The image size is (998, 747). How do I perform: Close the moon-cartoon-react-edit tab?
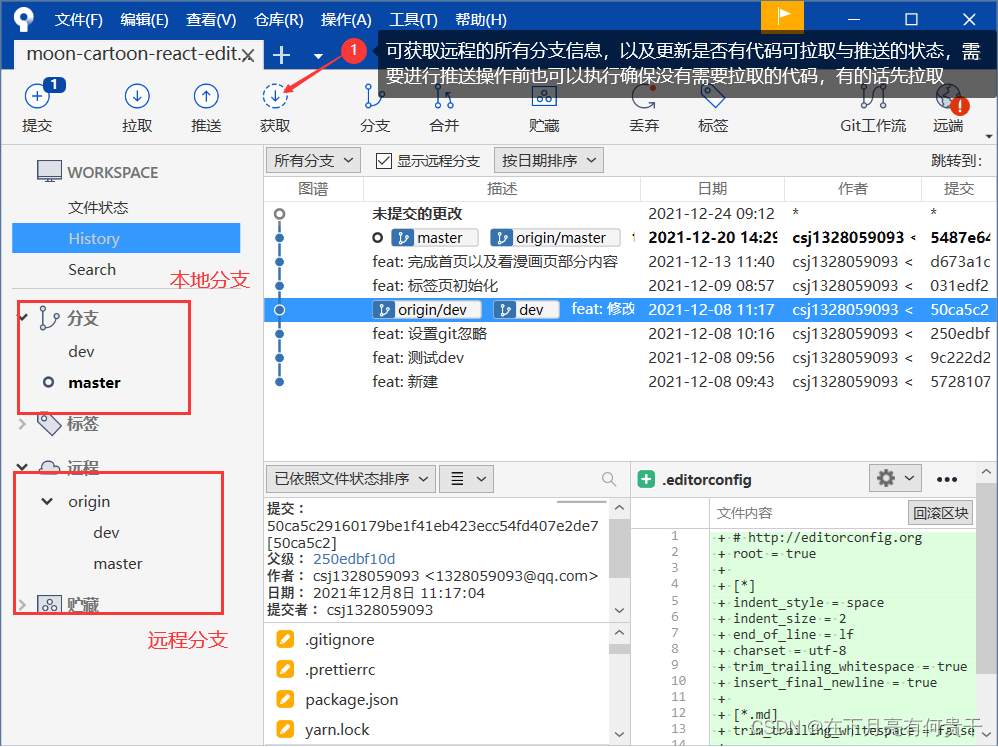(248, 56)
